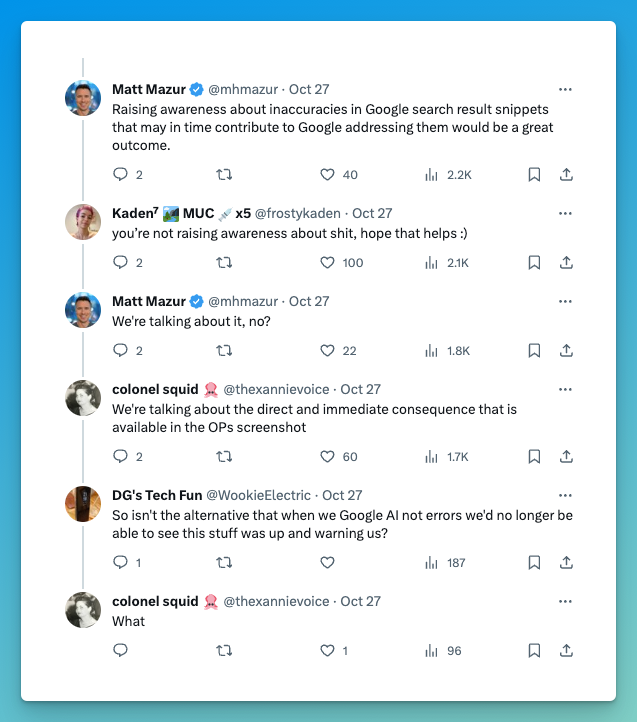Viewport: 637px width, 722px height.
Task: Retweet colonel squid's "What" tweet
Action: (224, 651)
